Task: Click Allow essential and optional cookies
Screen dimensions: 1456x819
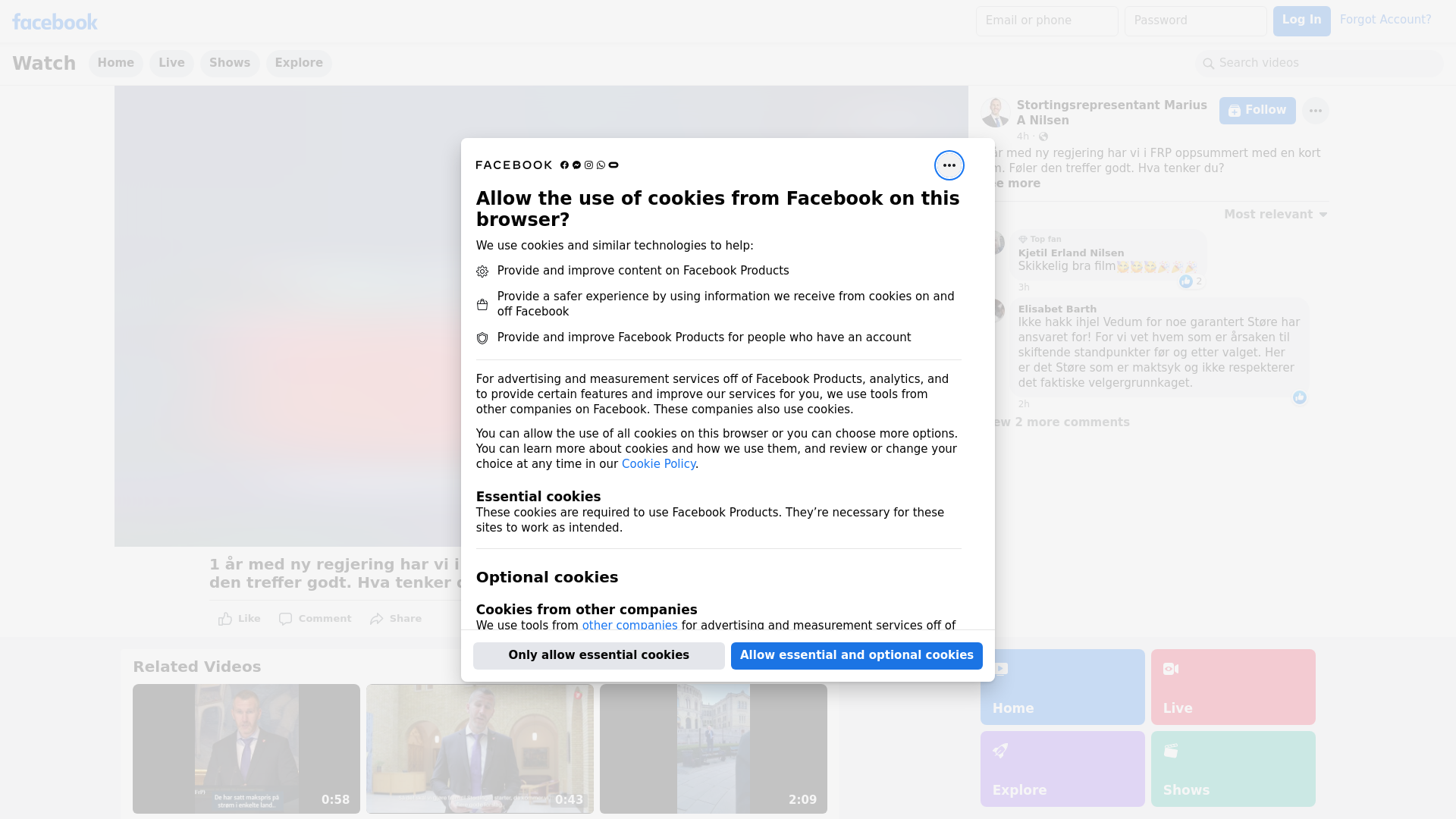Action: [x=857, y=655]
